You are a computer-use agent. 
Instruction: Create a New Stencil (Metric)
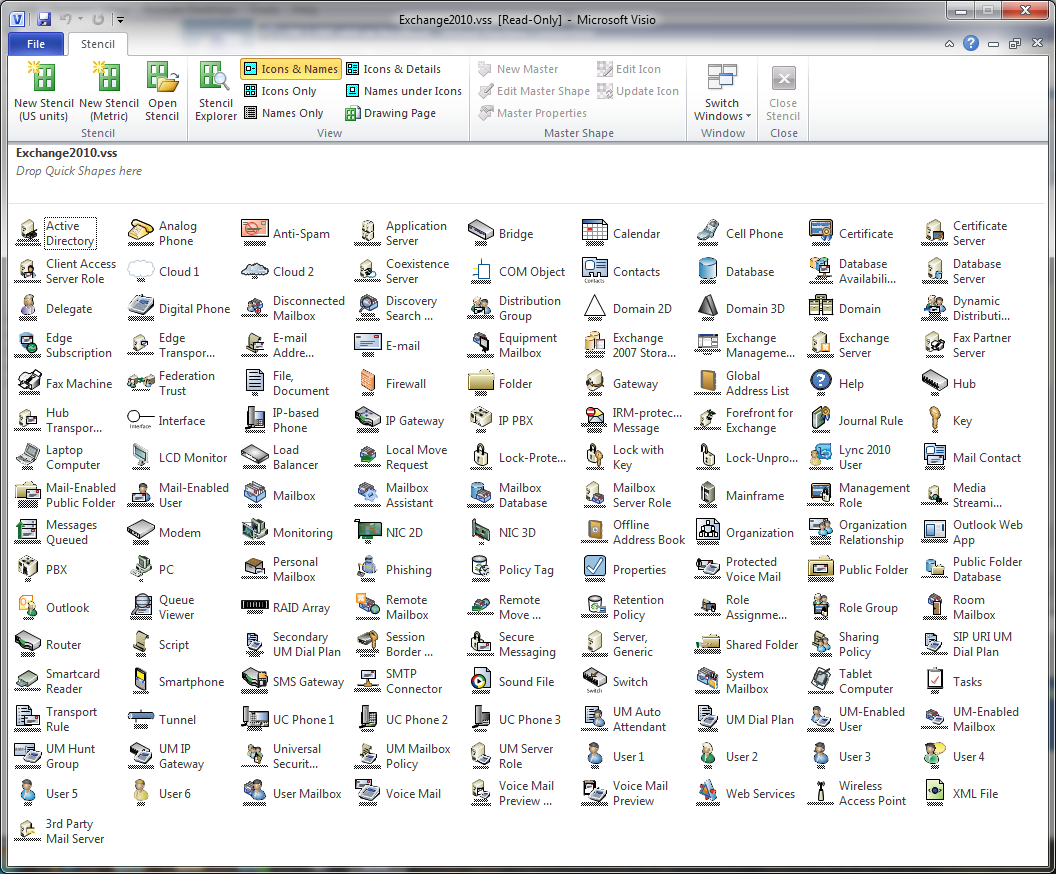pyautogui.click(x=108, y=92)
